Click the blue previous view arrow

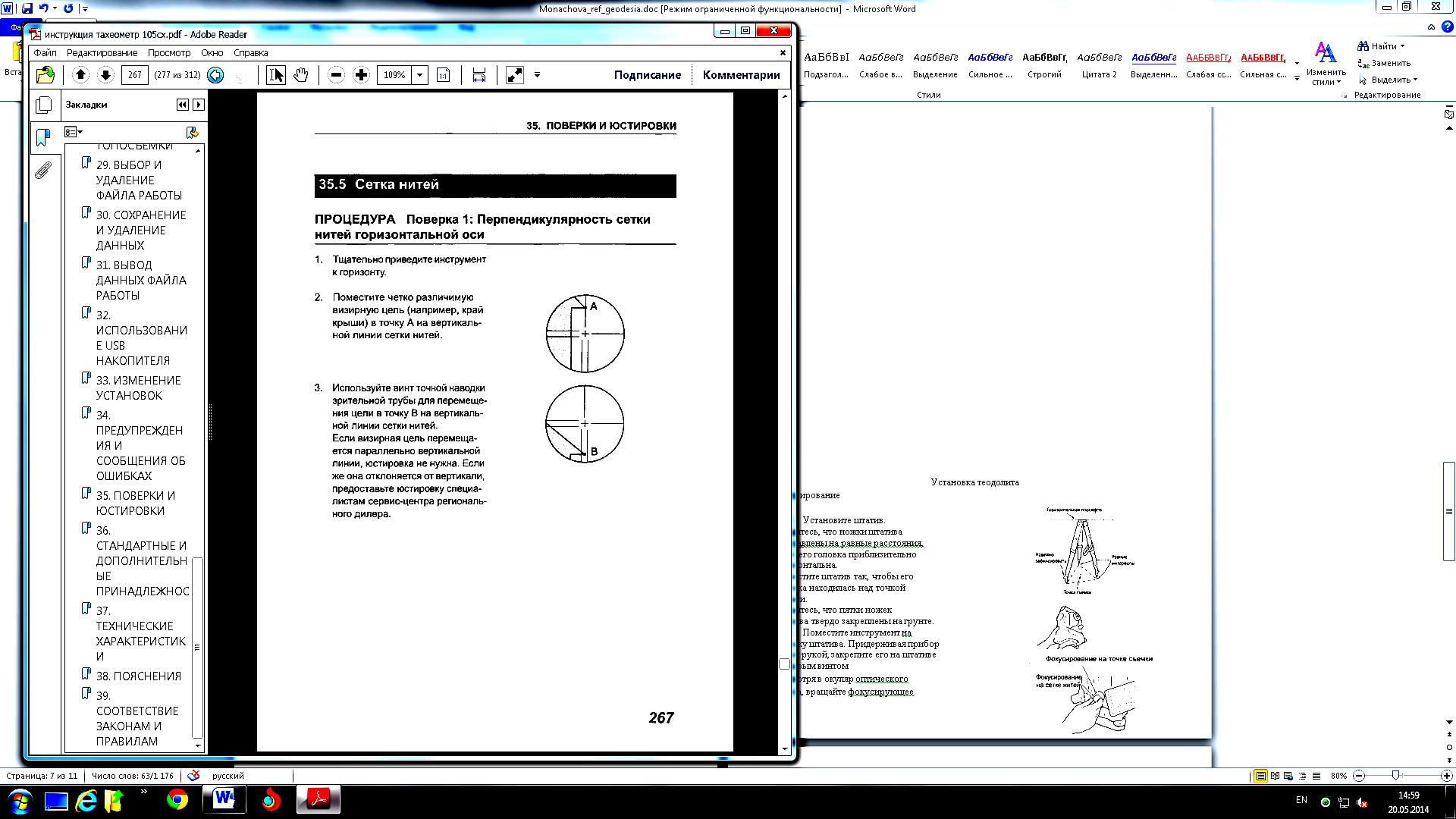point(215,74)
